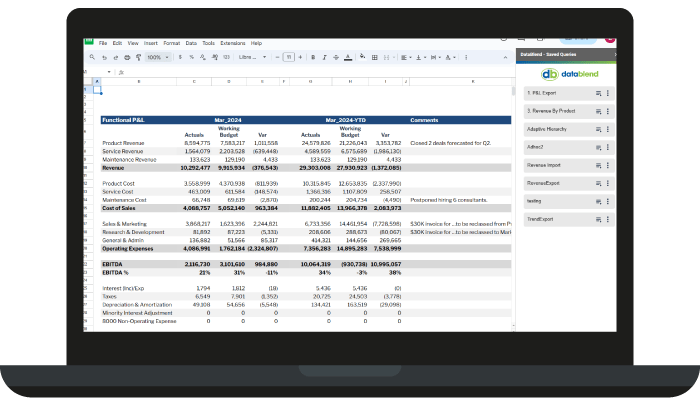
Task: Open the Extensions menu
Action: click(x=233, y=43)
